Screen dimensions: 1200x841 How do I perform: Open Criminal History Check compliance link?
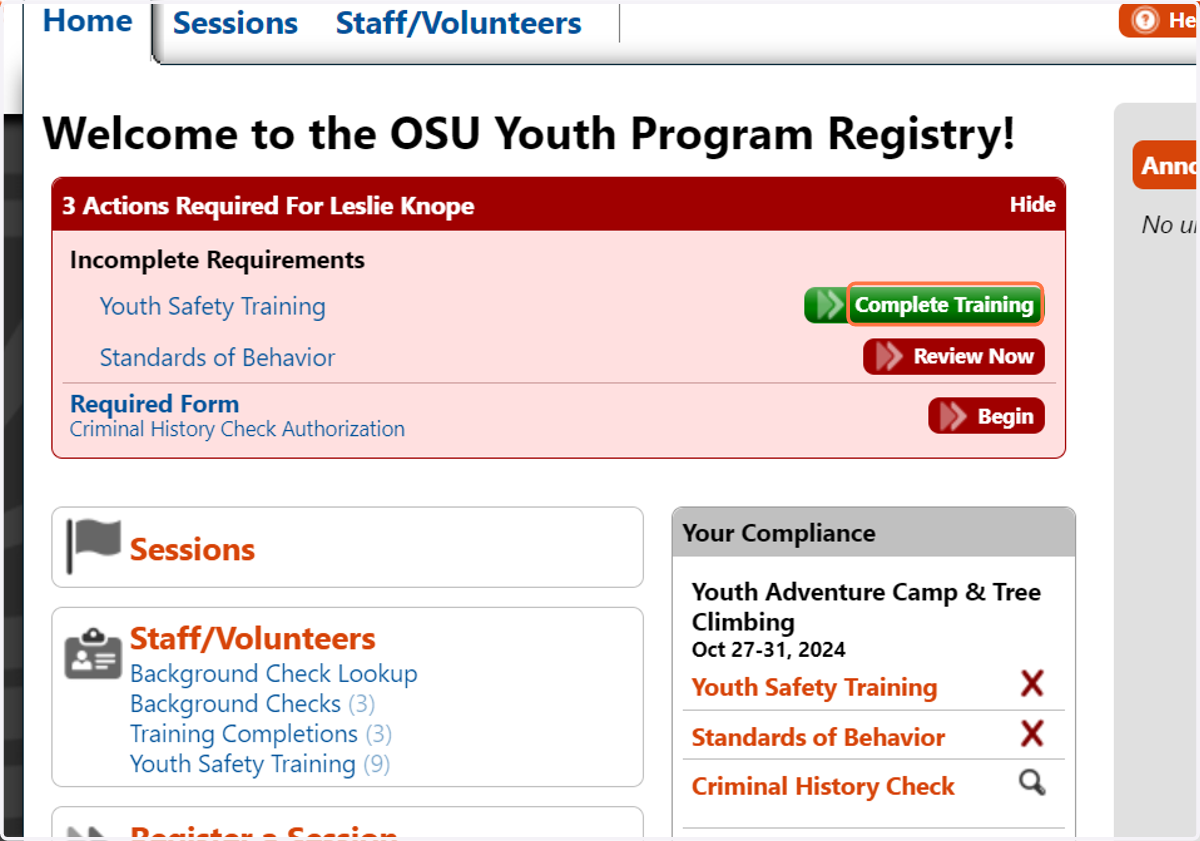click(823, 787)
